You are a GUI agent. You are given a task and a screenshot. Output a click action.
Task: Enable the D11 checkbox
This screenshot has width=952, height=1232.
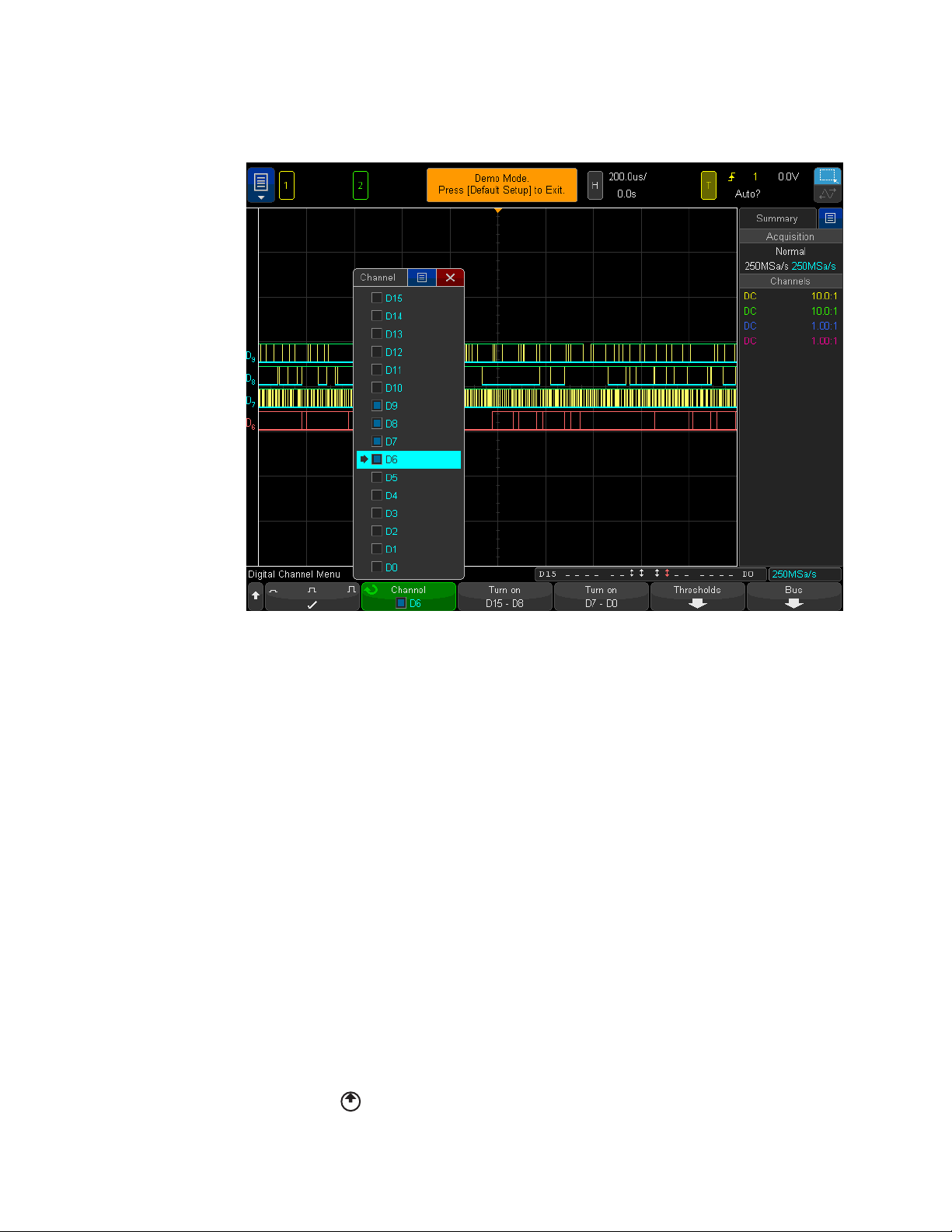point(377,369)
